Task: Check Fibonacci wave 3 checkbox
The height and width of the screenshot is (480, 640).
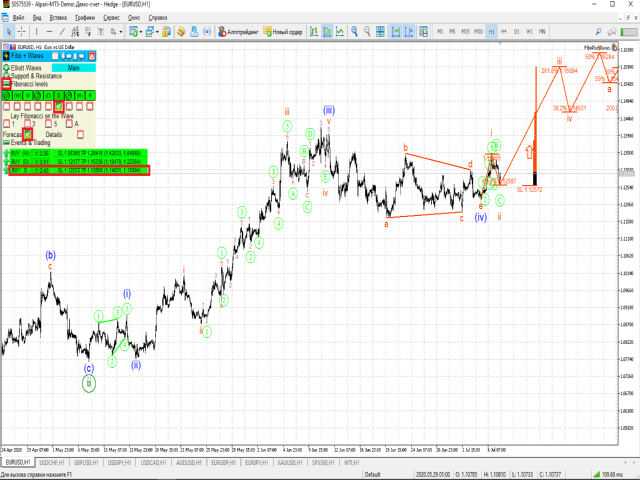Action: point(27,123)
